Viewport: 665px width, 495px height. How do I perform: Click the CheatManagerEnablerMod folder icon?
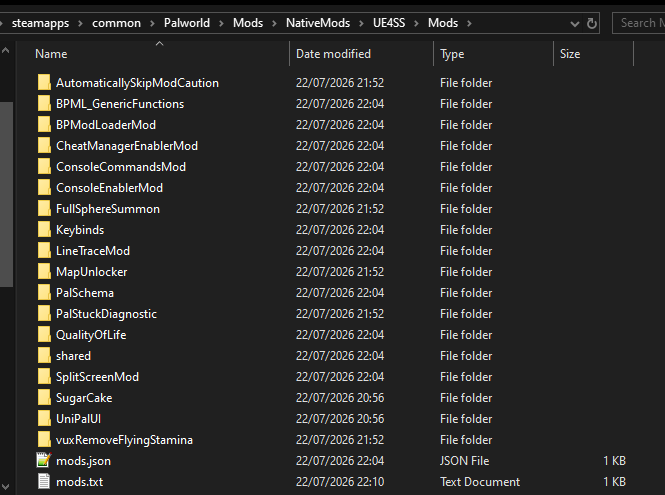(44, 145)
